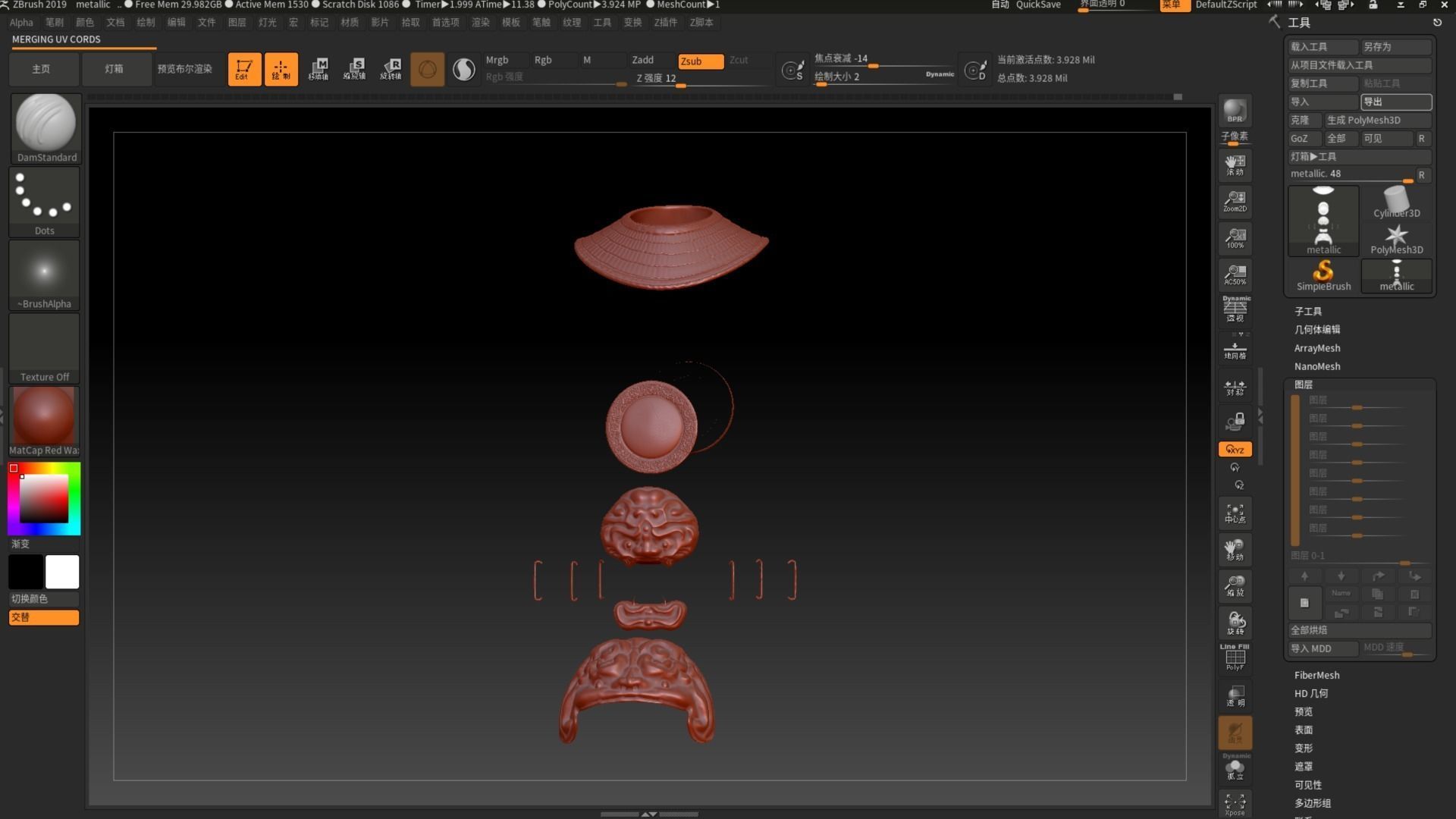This screenshot has height=819, width=1456.
Task: Click the 生成 PolyMesh3D button
Action: tap(1376, 120)
